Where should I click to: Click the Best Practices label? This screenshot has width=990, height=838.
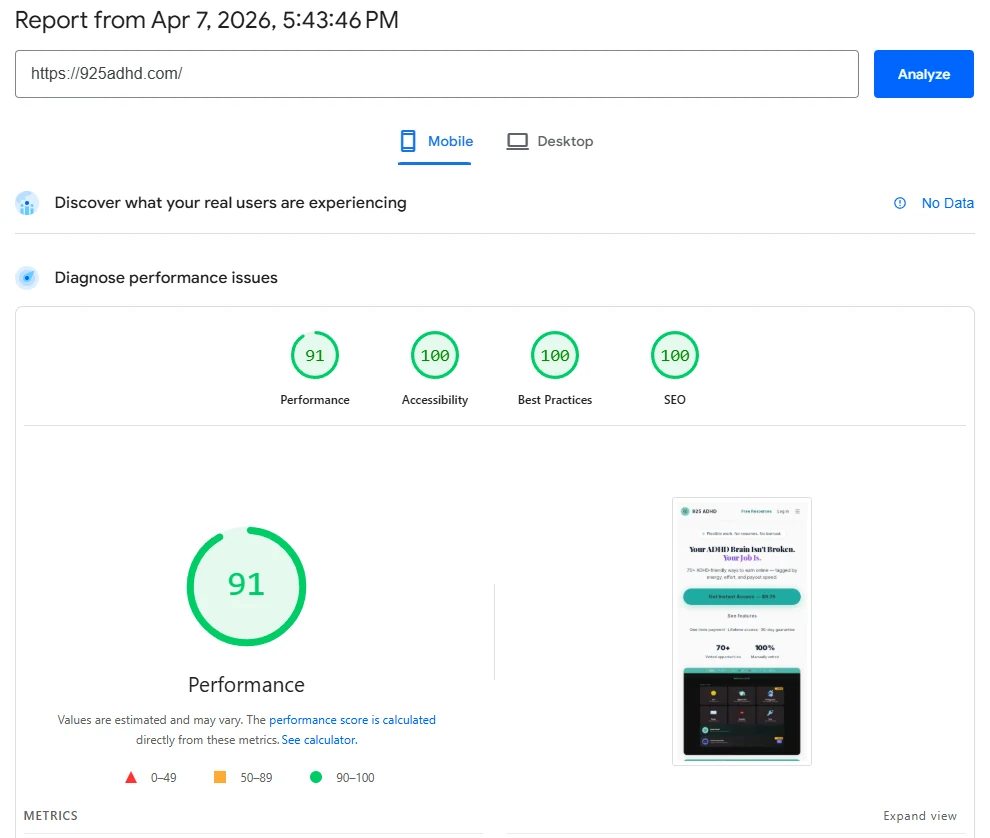coord(555,400)
